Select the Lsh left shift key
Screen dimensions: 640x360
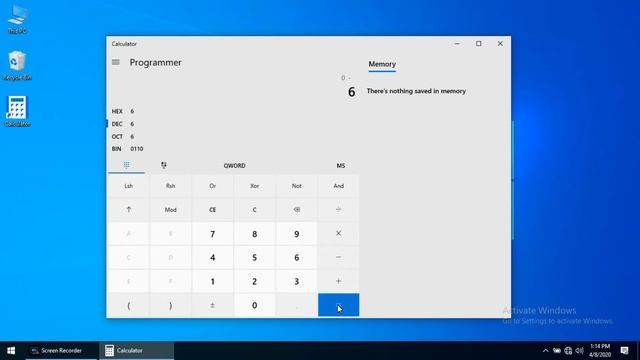pyautogui.click(x=129, y=186)
